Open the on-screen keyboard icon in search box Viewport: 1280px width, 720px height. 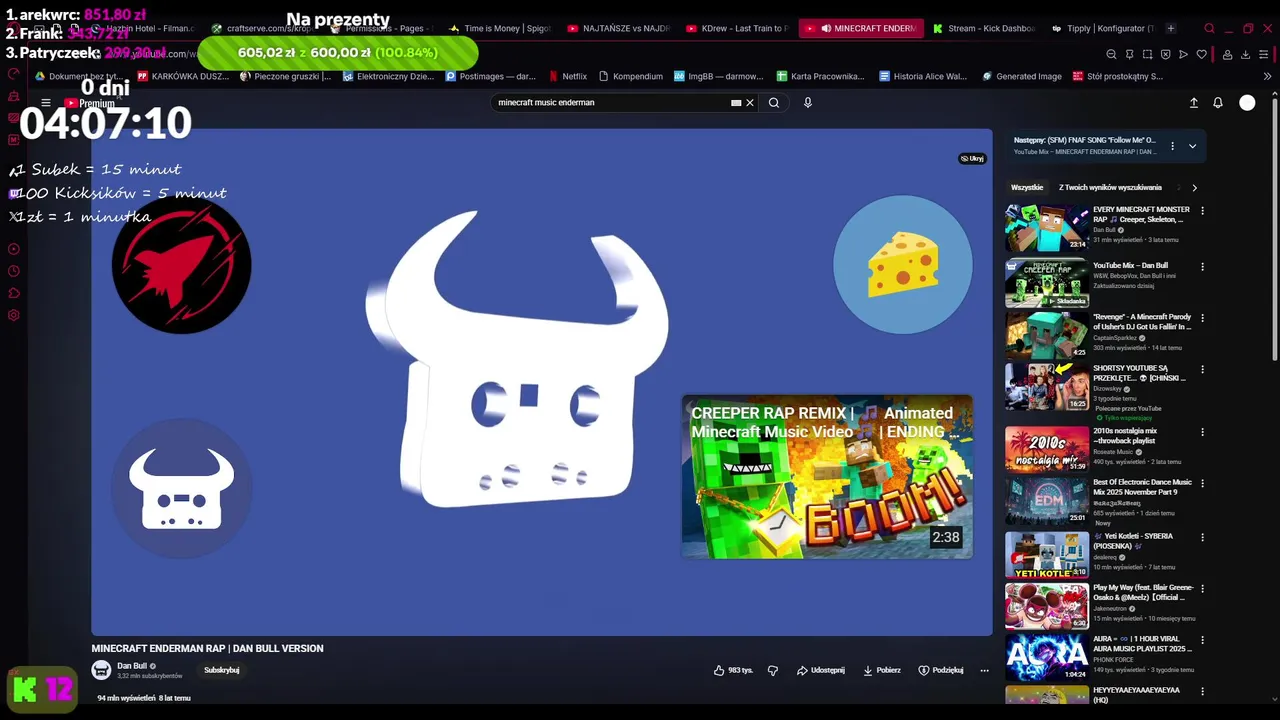tap(736, 102)
